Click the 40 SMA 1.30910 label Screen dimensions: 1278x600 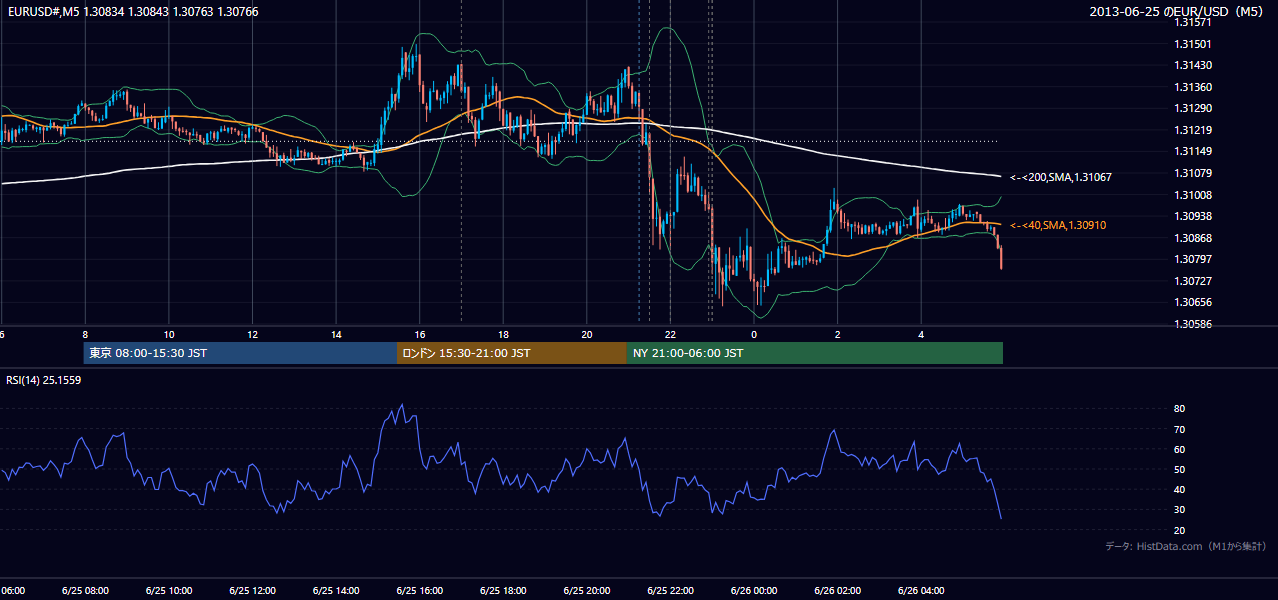(x=1057, y=226)
